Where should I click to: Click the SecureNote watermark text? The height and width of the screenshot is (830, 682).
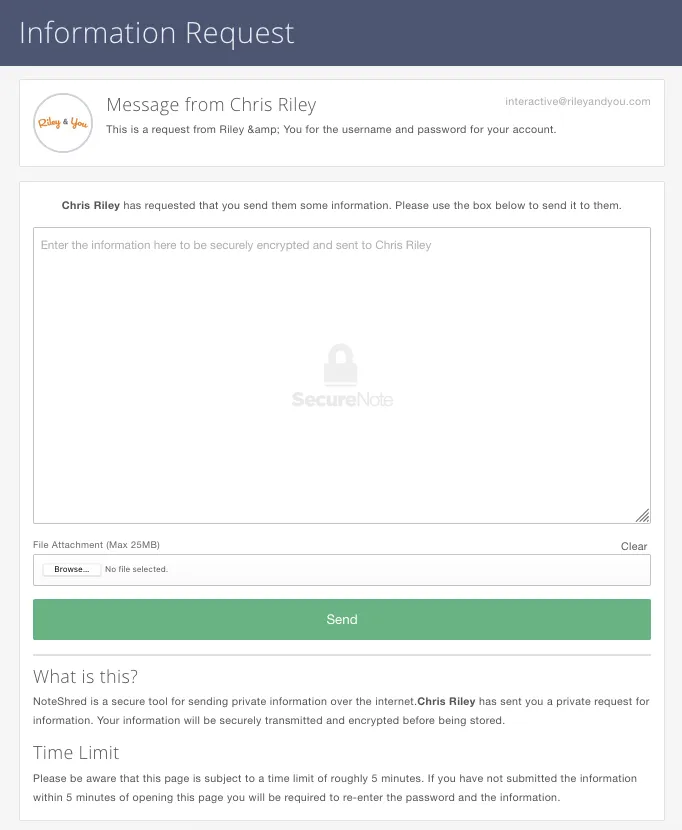[342, 399]
